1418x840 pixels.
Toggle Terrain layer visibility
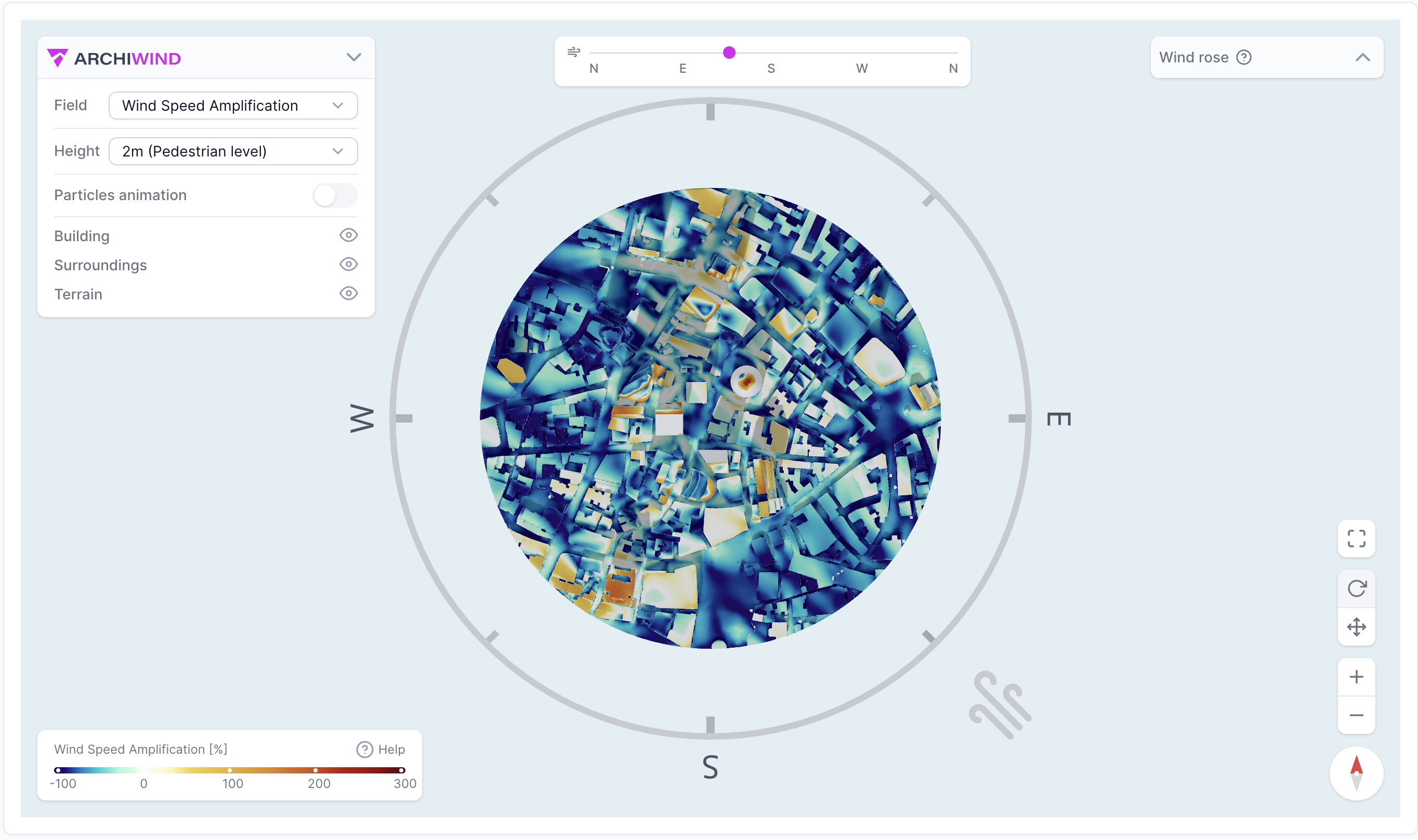click(348, 294)
